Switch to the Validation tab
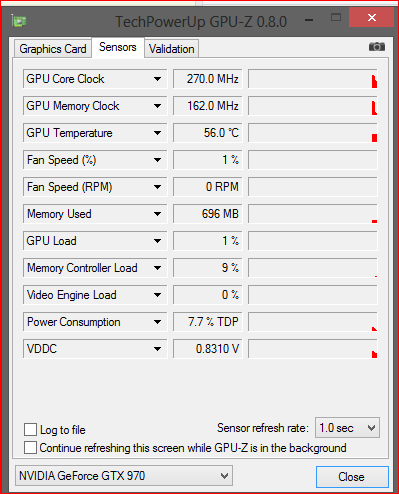The width and height of the screenshot is (399, 494). pyautogui.click(x=172, y=49)
